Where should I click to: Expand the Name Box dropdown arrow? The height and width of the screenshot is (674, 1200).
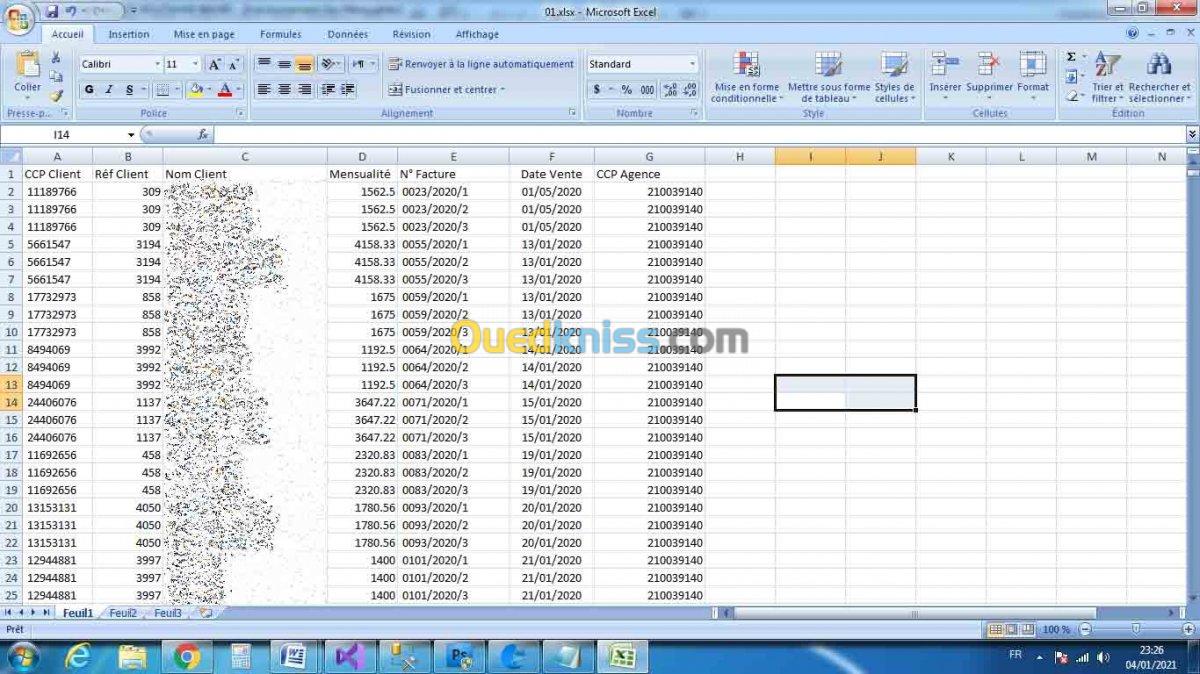point(131,135)
